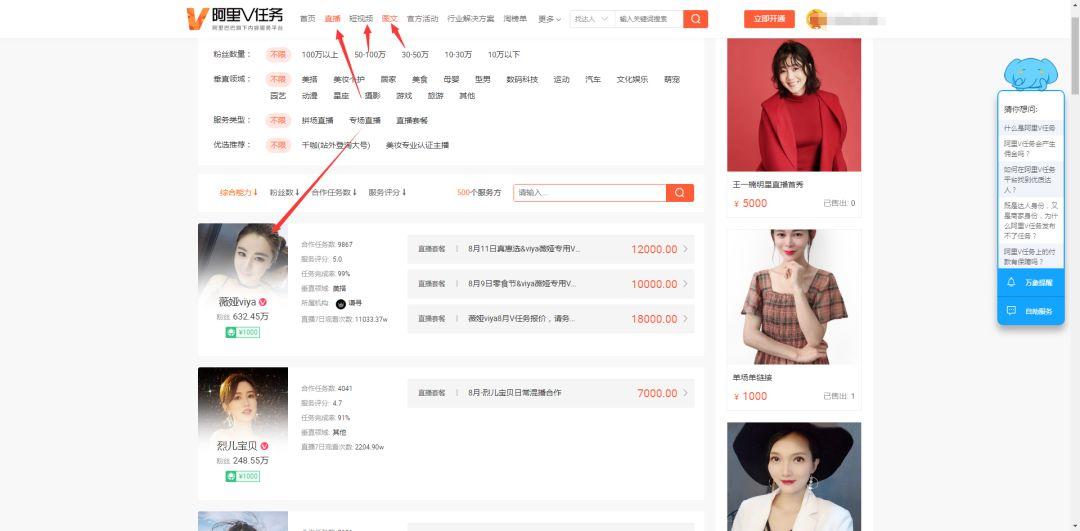The image size is (1080, 531).
Task: Open the 7000.00 package via its arrow
Action: [x=685, y=393]
